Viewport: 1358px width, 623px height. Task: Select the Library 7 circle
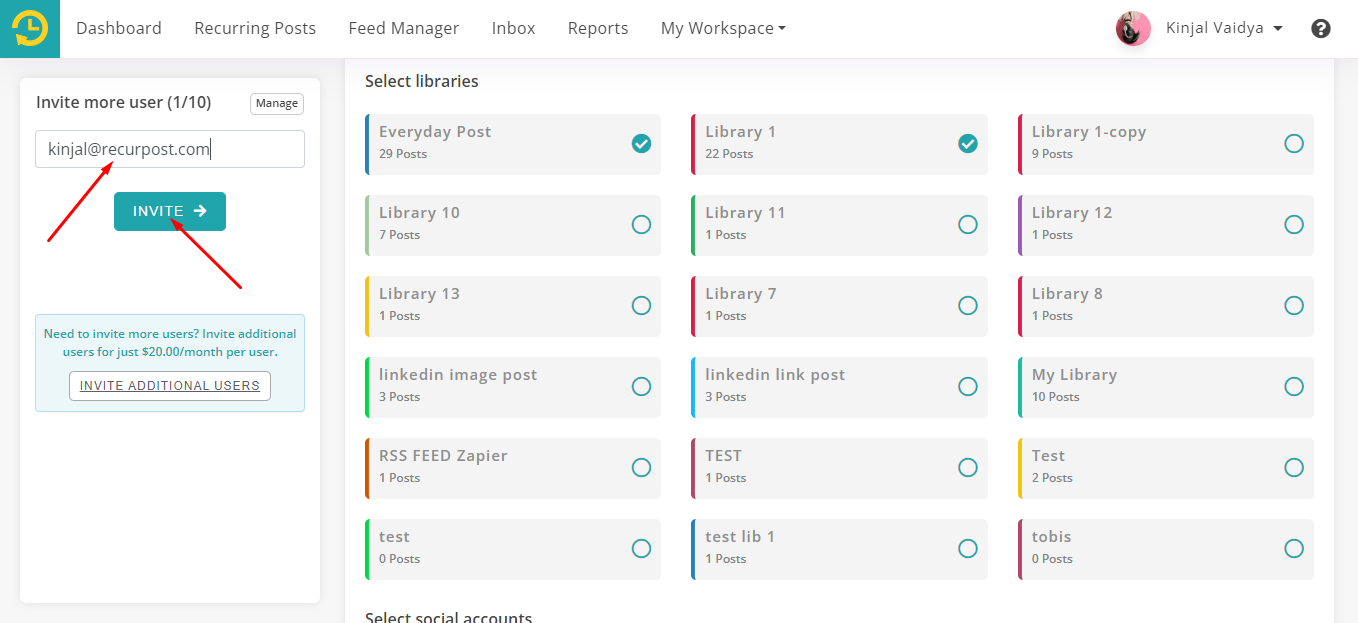(968, 306)
